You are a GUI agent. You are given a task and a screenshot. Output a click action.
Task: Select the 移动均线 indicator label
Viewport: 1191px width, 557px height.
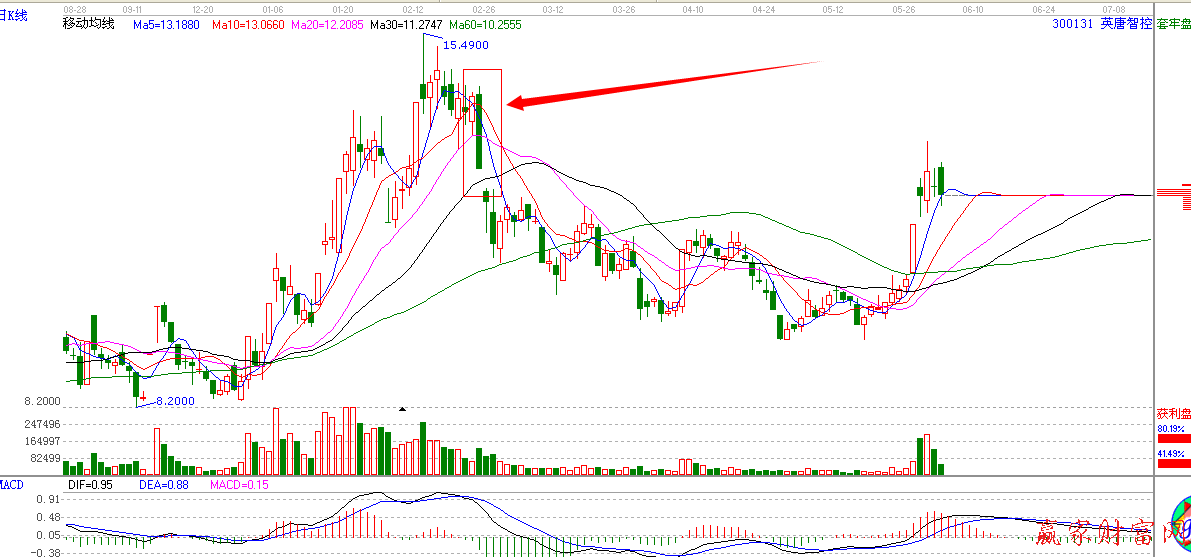[88, 23]
